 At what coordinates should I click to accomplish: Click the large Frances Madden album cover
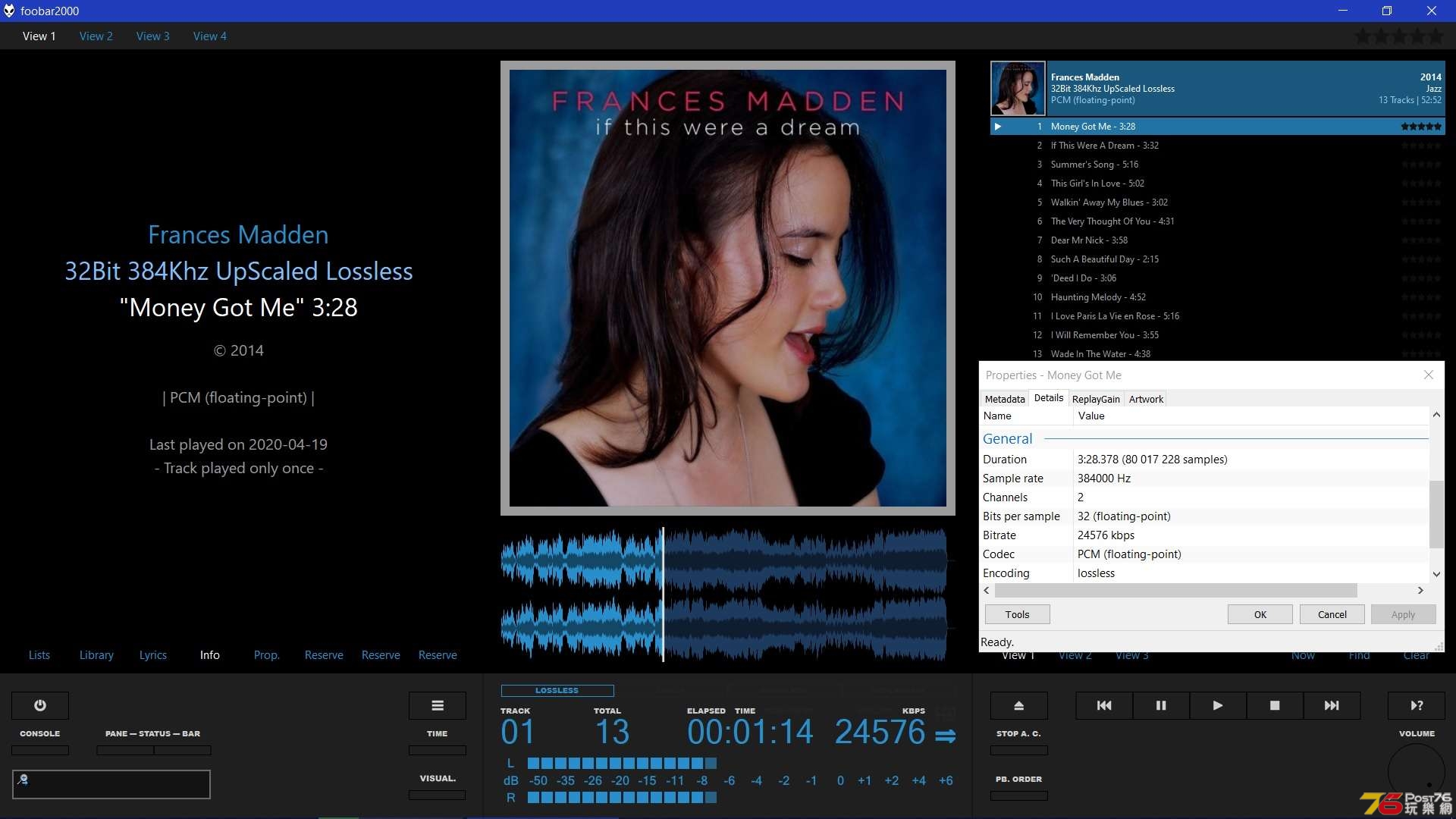coord(727,288)
